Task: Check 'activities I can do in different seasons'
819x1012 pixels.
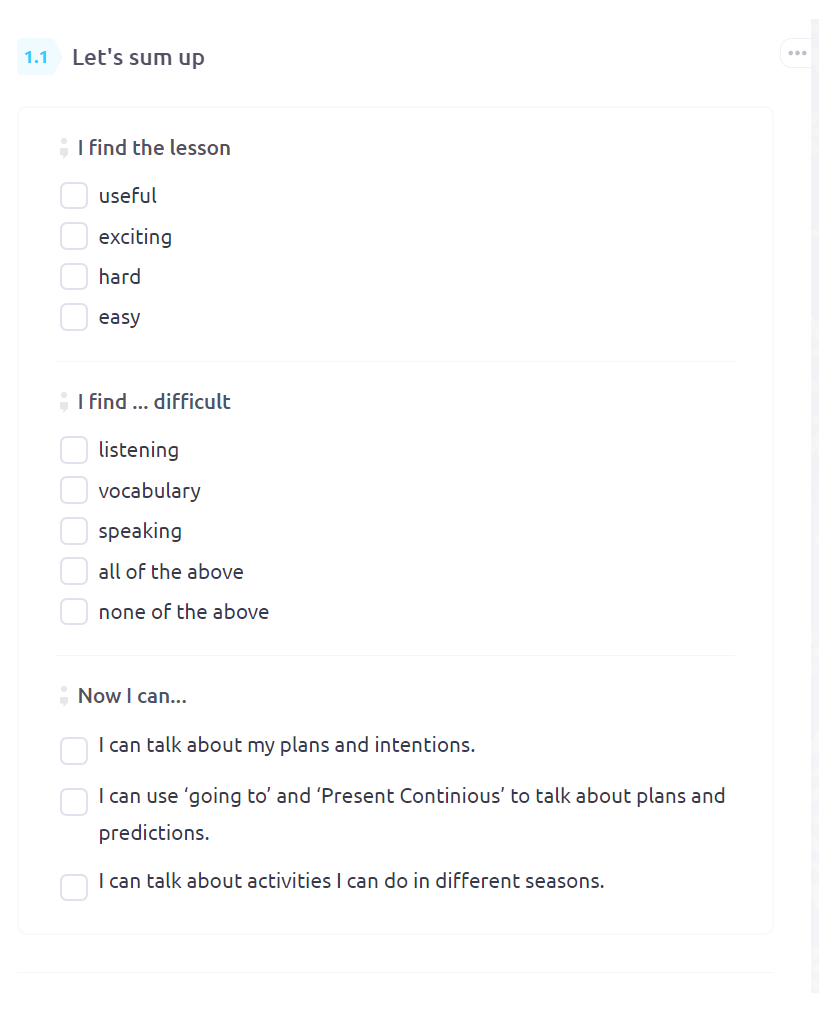Action: coord(74,887)
